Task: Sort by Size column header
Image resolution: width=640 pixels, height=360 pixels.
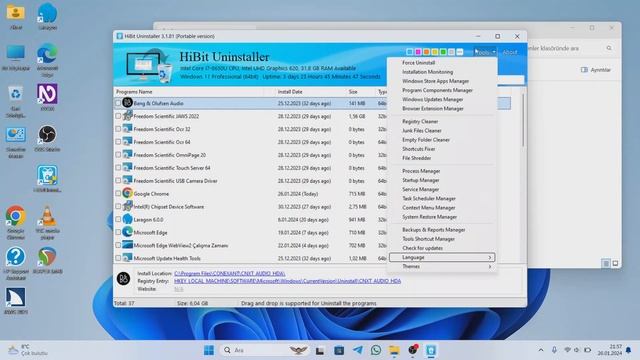Action: (360, 92)
